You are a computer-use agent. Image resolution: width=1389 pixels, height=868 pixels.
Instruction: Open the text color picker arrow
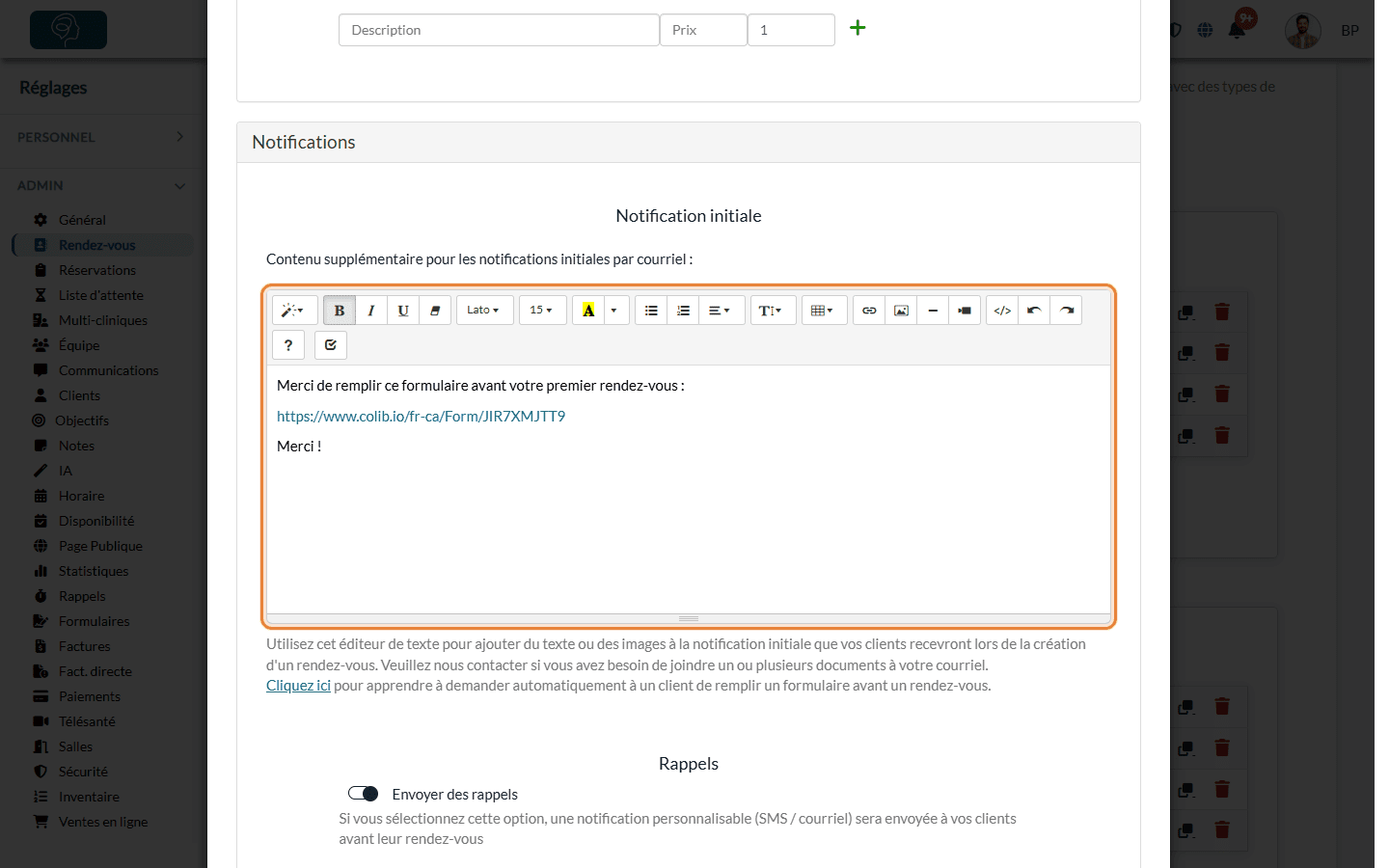614,311
